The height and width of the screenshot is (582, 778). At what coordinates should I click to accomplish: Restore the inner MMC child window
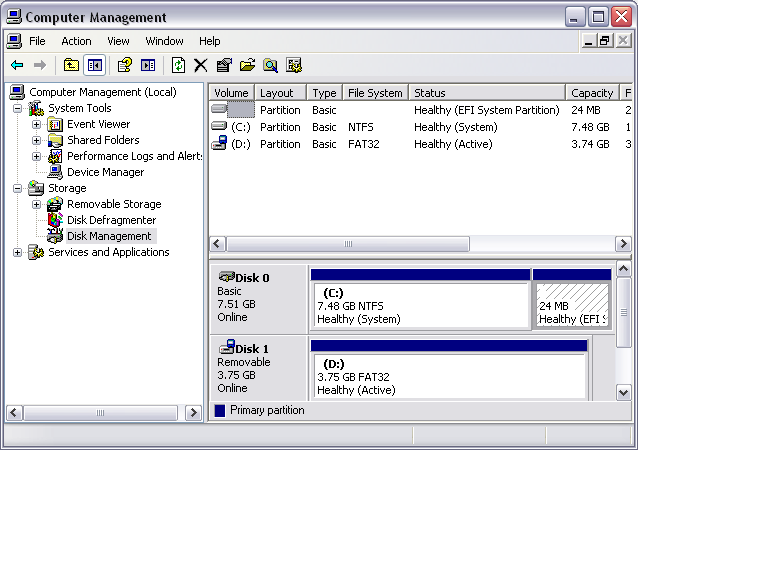pos(605,41)
